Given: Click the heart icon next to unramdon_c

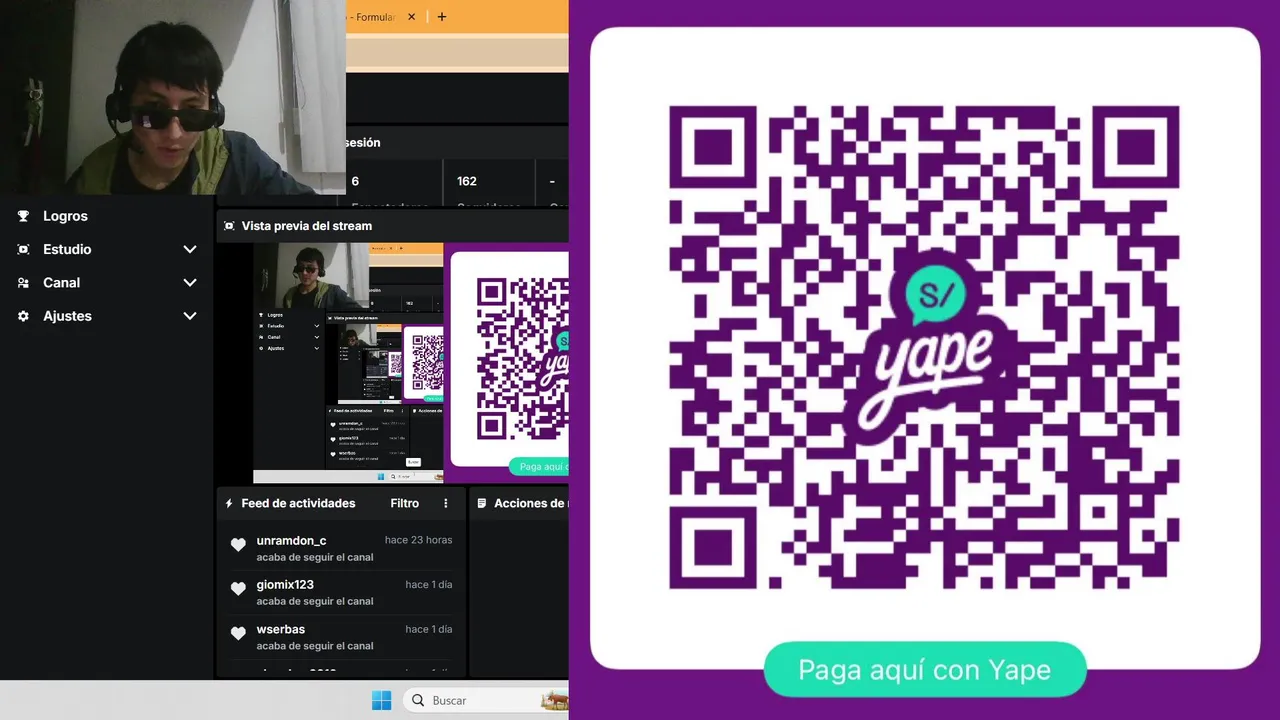Looking at the screenshot, I should (x=238, y=545).
